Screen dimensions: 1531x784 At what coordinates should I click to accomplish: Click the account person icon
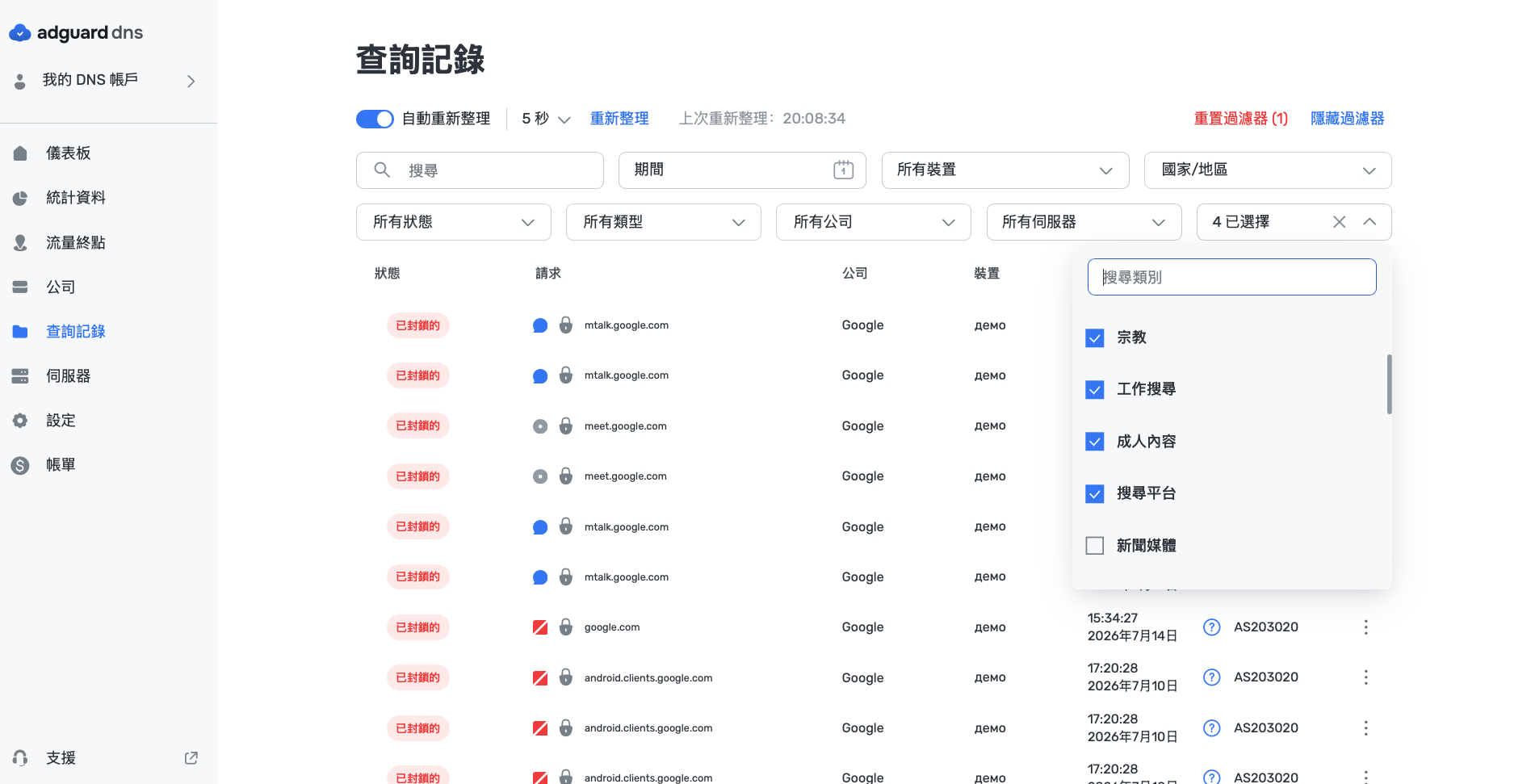pos(20,81)
